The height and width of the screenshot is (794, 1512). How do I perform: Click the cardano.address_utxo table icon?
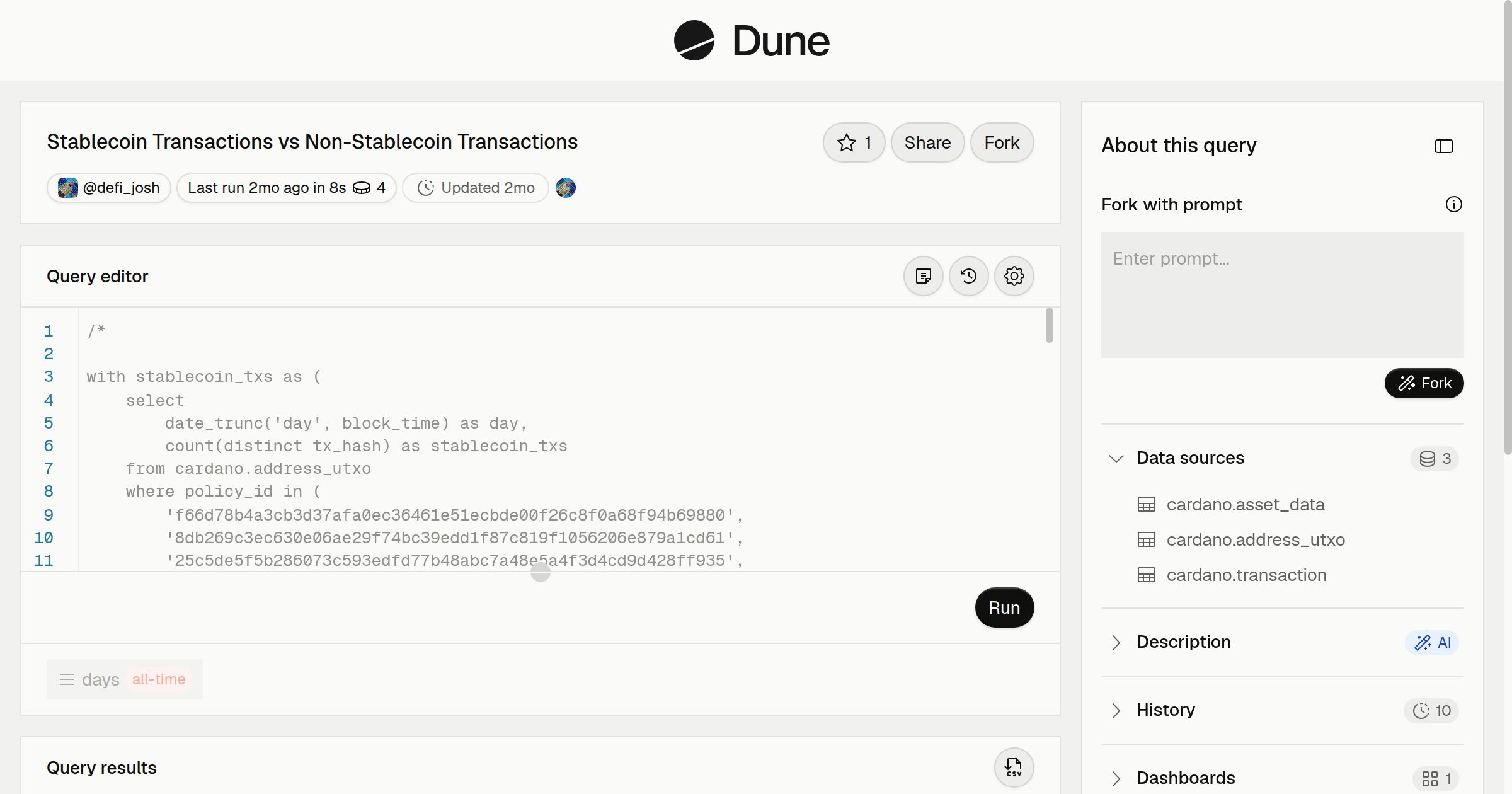tap(1147, 540)
